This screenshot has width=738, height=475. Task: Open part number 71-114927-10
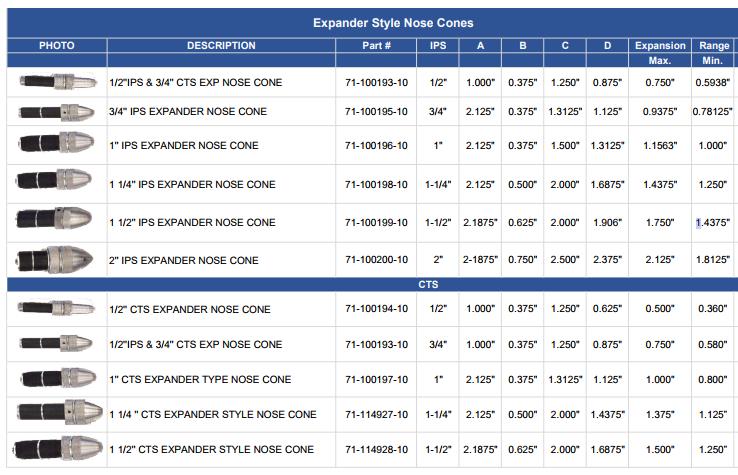point(376,414)
